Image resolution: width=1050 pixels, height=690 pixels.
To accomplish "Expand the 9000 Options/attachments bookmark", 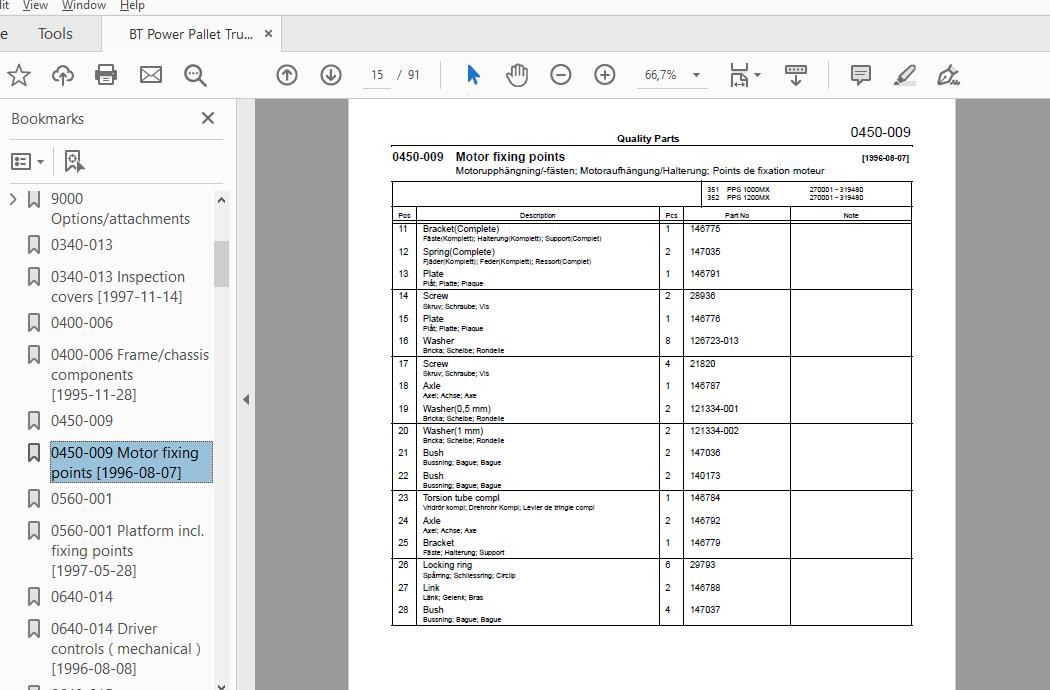I will 12,199.
